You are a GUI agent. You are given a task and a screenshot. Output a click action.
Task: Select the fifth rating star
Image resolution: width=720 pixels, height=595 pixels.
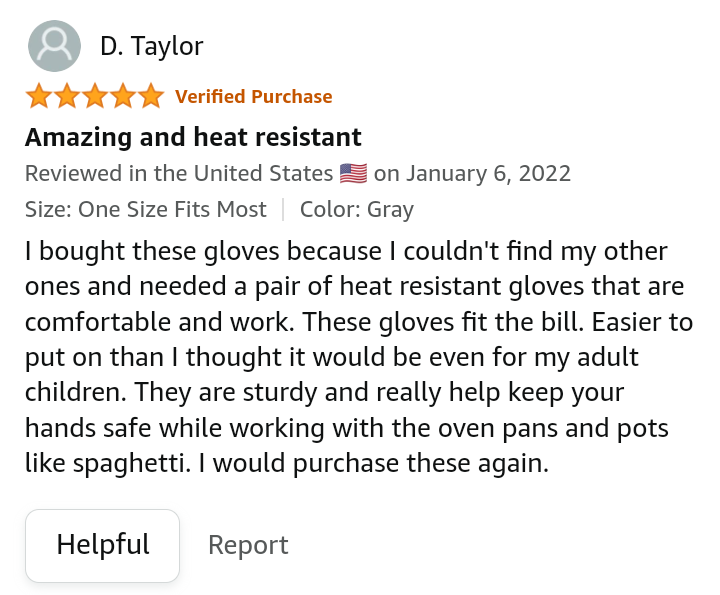coord(151,96)
